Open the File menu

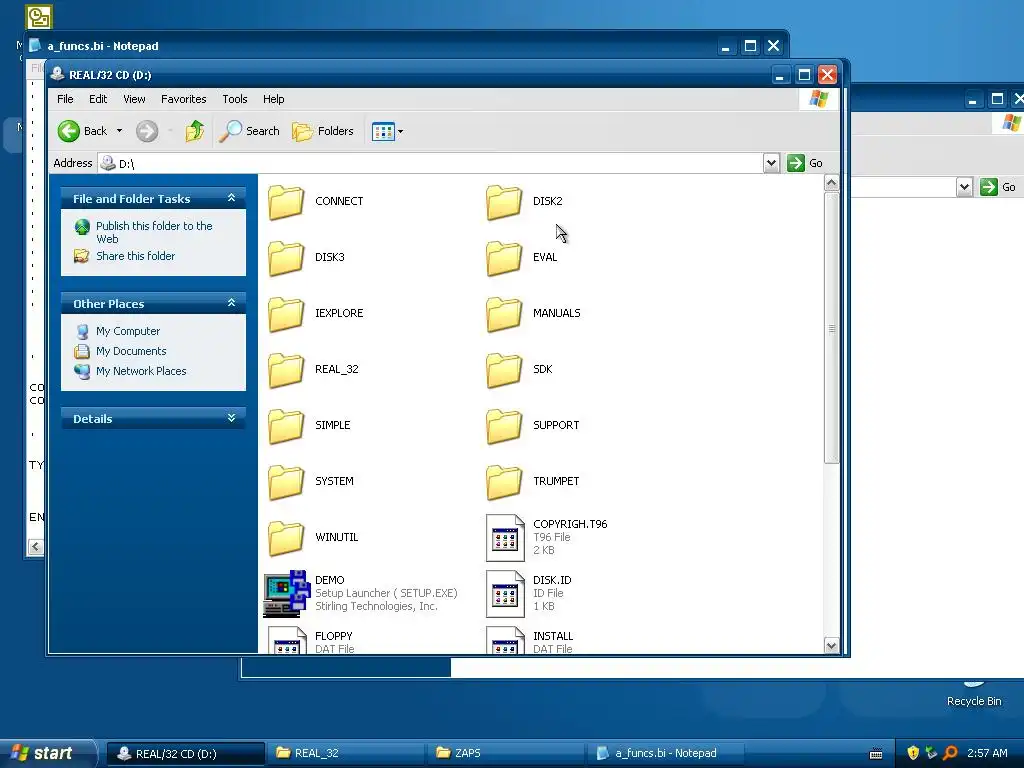pyautogui.click(x=65, y=99)
